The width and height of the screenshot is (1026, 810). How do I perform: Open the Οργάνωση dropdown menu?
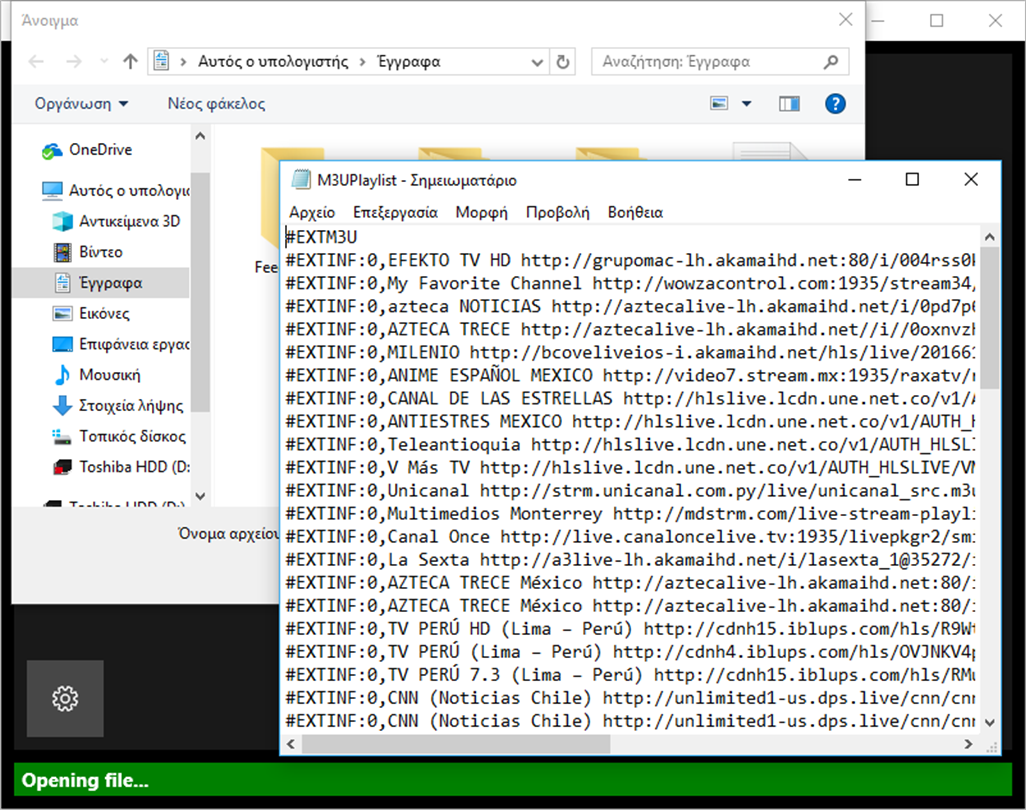81,103
